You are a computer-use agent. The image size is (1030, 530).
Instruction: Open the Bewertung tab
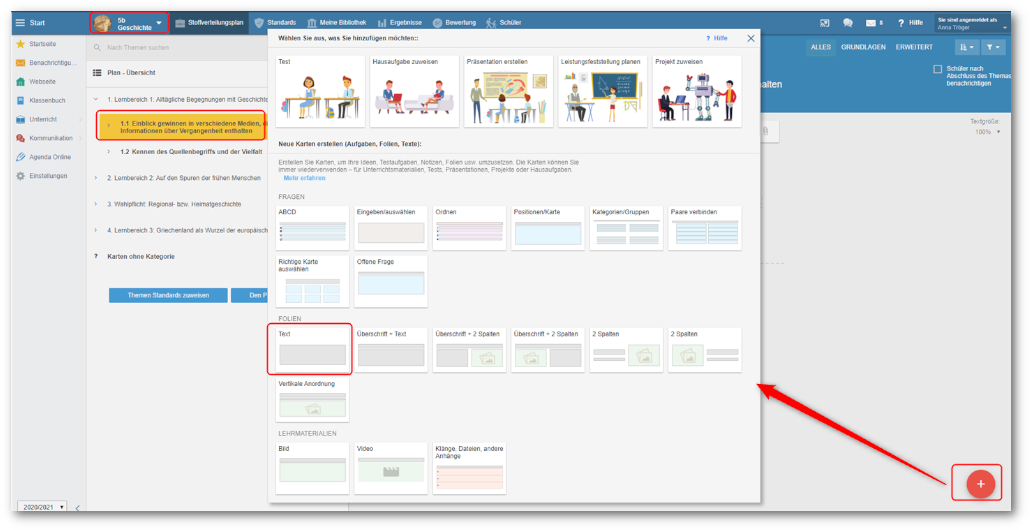tap(454, 23)
